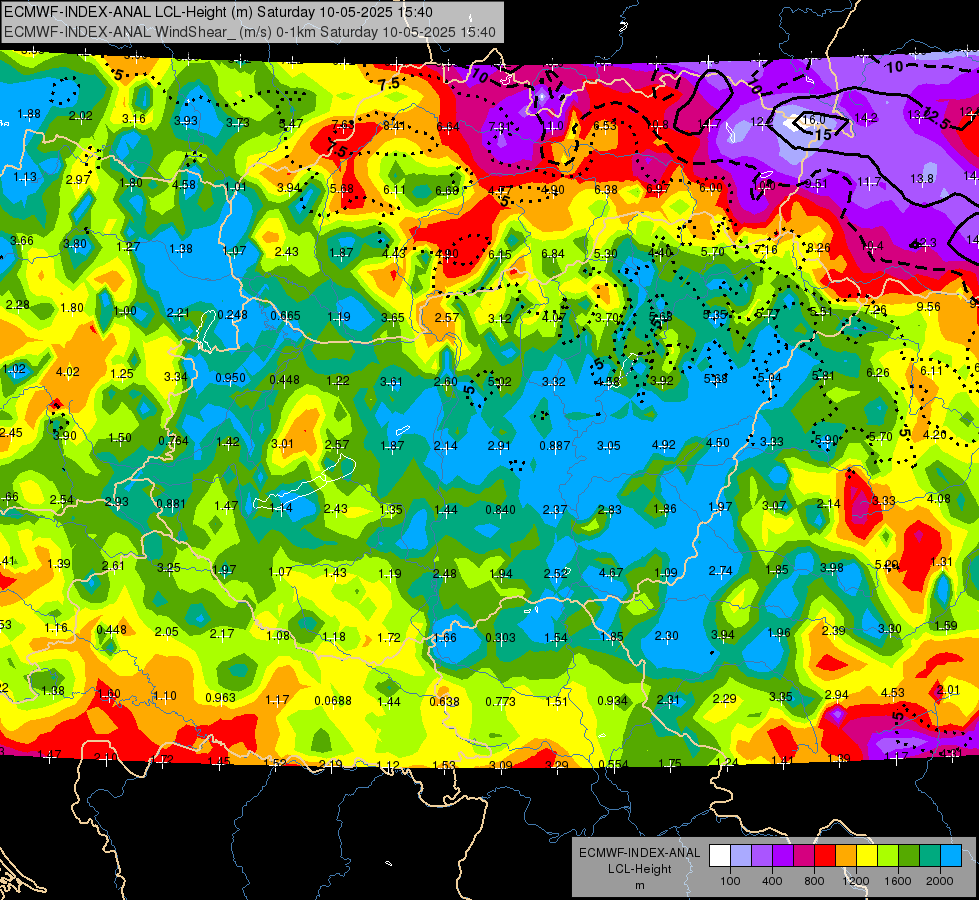
Task: Click the legend label 400
Action: 772,881
